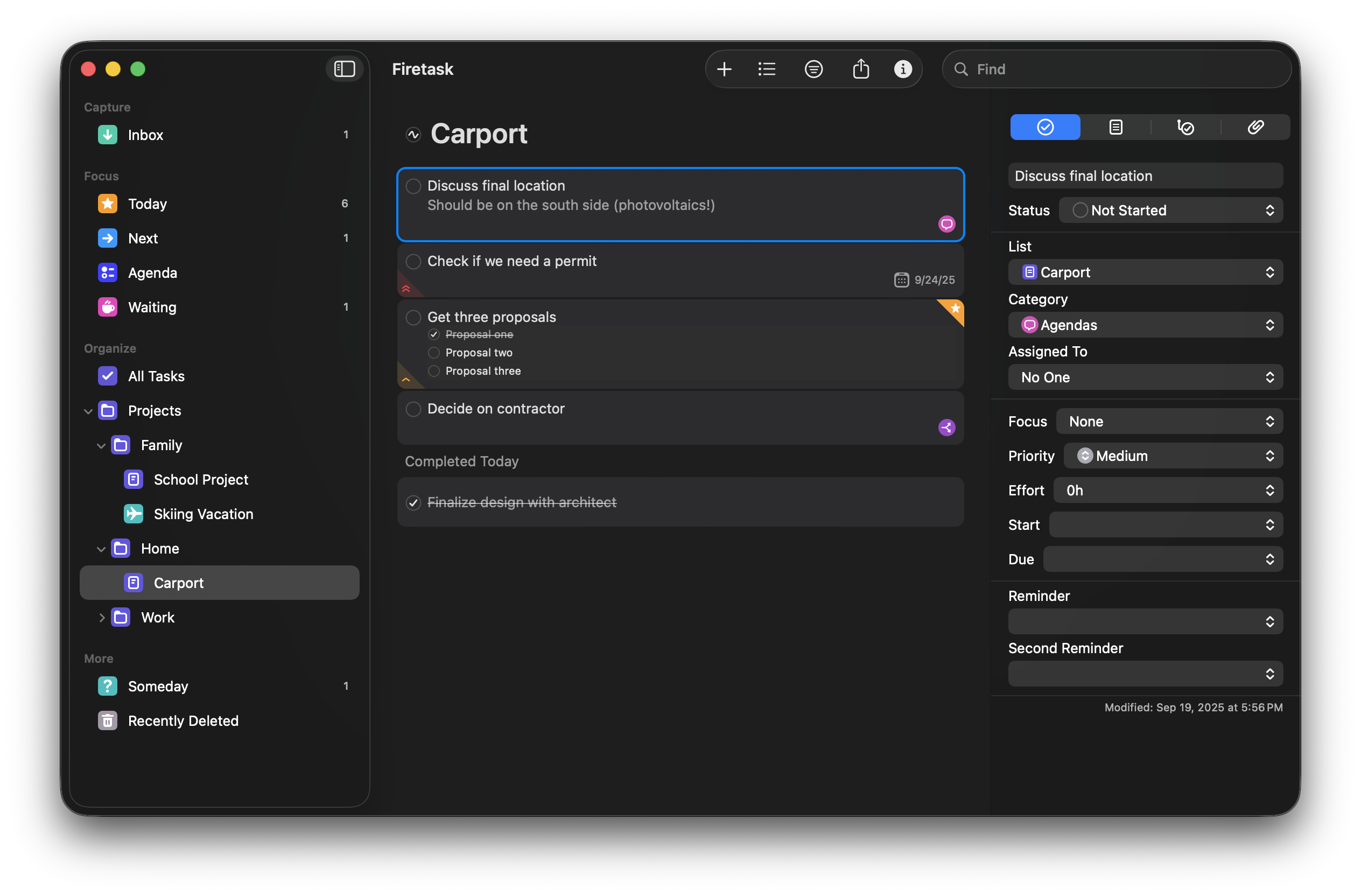
Task: Mark Check if we need a permit done
Action: pyautogui.click(x=413, y=261)
